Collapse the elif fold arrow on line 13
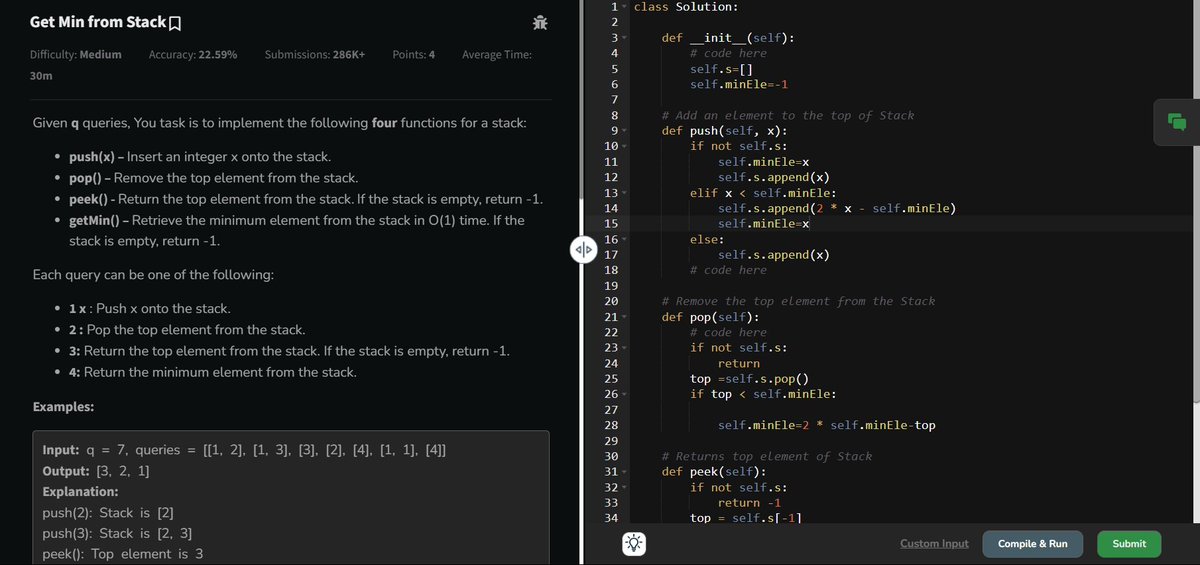The width and height of the screenshot is (1200, 565). [625, 193]
